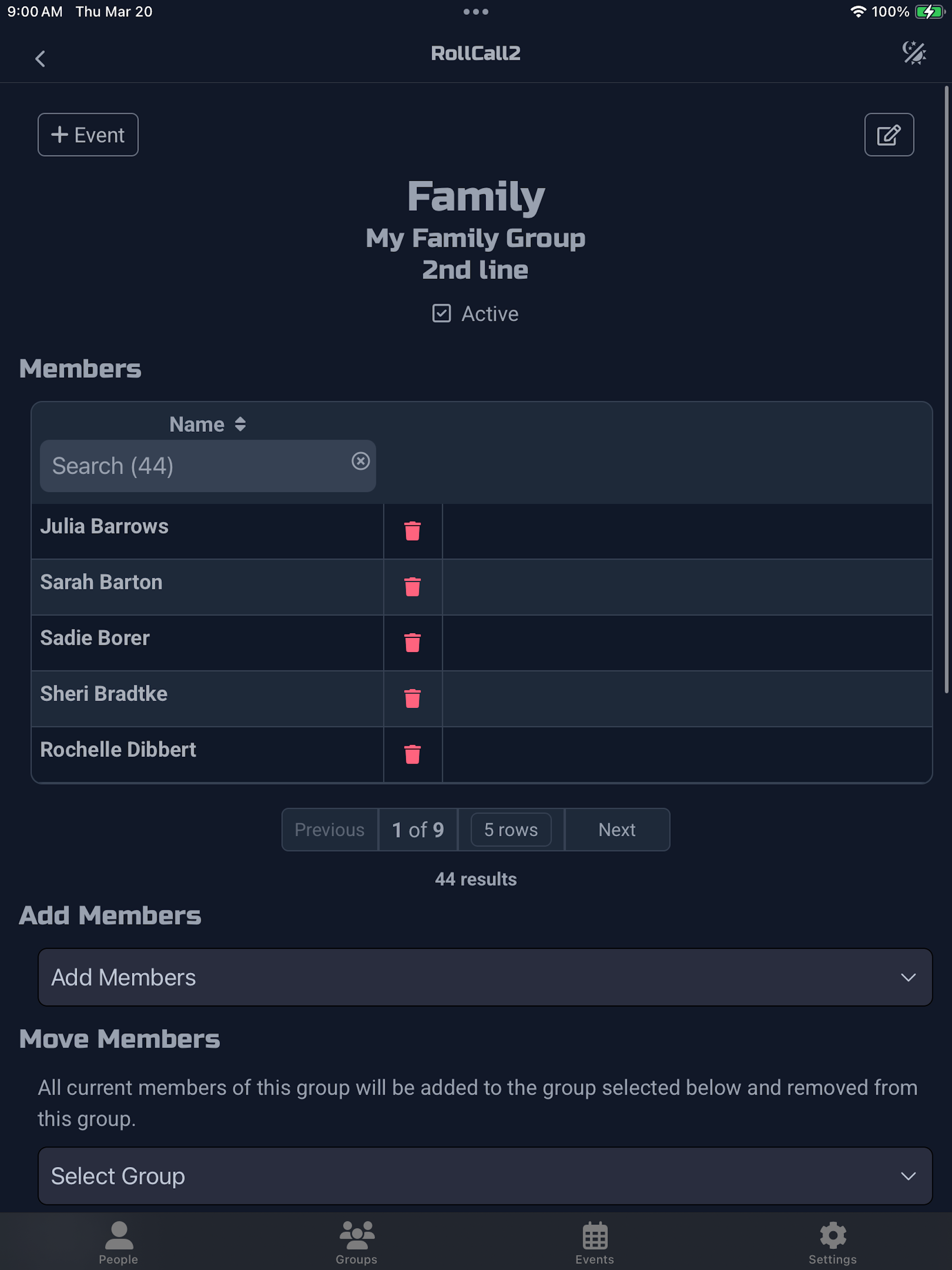Image resolution: width=952 pixels, height=1270 pixels.
Task: Go to Previous members page
Action: tap(330, 829)
